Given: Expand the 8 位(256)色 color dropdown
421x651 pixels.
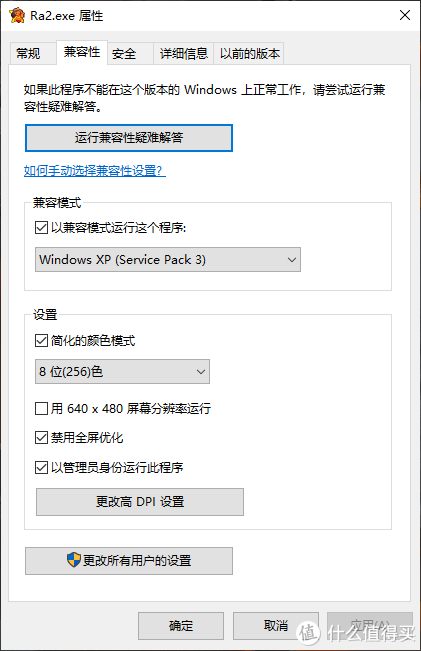Looking at the screenshot, I should [122, 372].
